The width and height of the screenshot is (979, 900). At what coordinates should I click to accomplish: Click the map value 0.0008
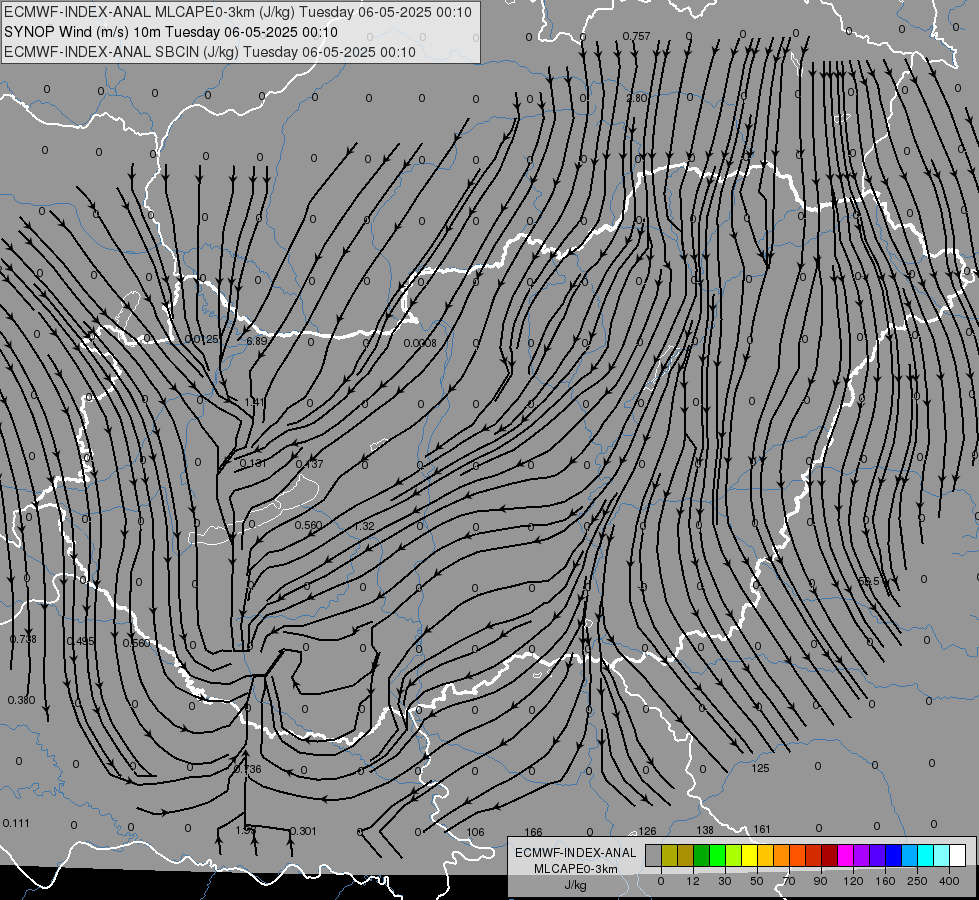(420, 343)
